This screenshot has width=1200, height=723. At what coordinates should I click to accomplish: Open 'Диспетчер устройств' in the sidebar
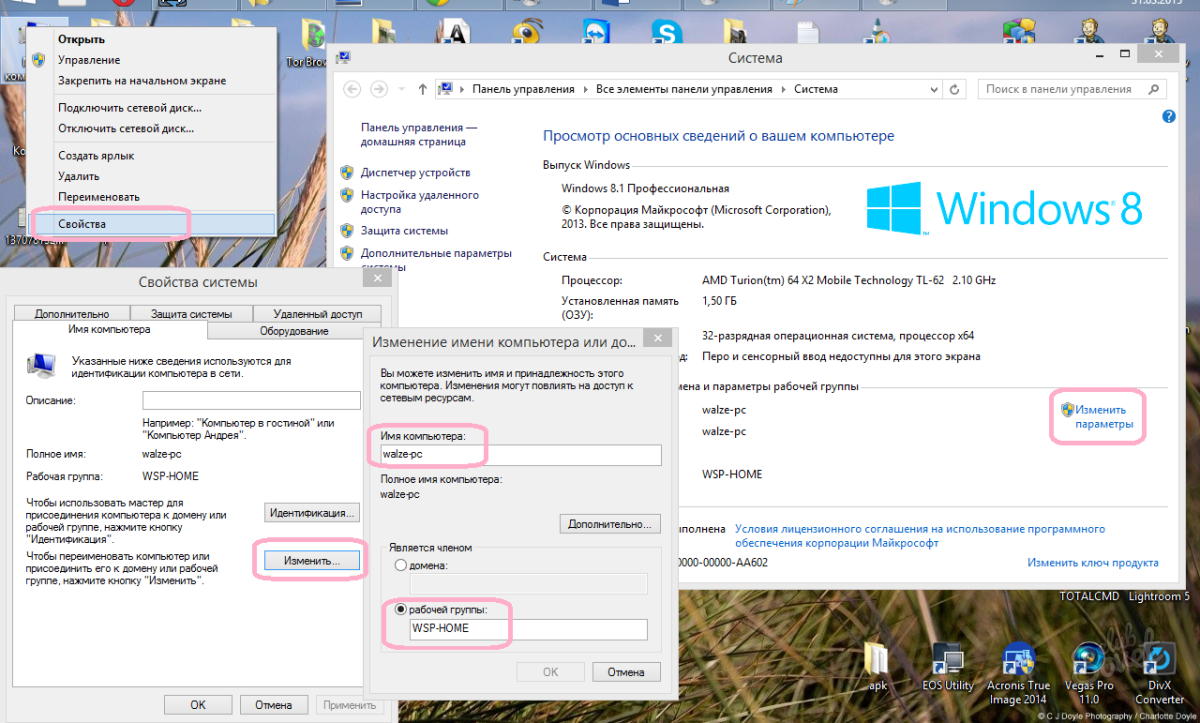pos(415,172)
